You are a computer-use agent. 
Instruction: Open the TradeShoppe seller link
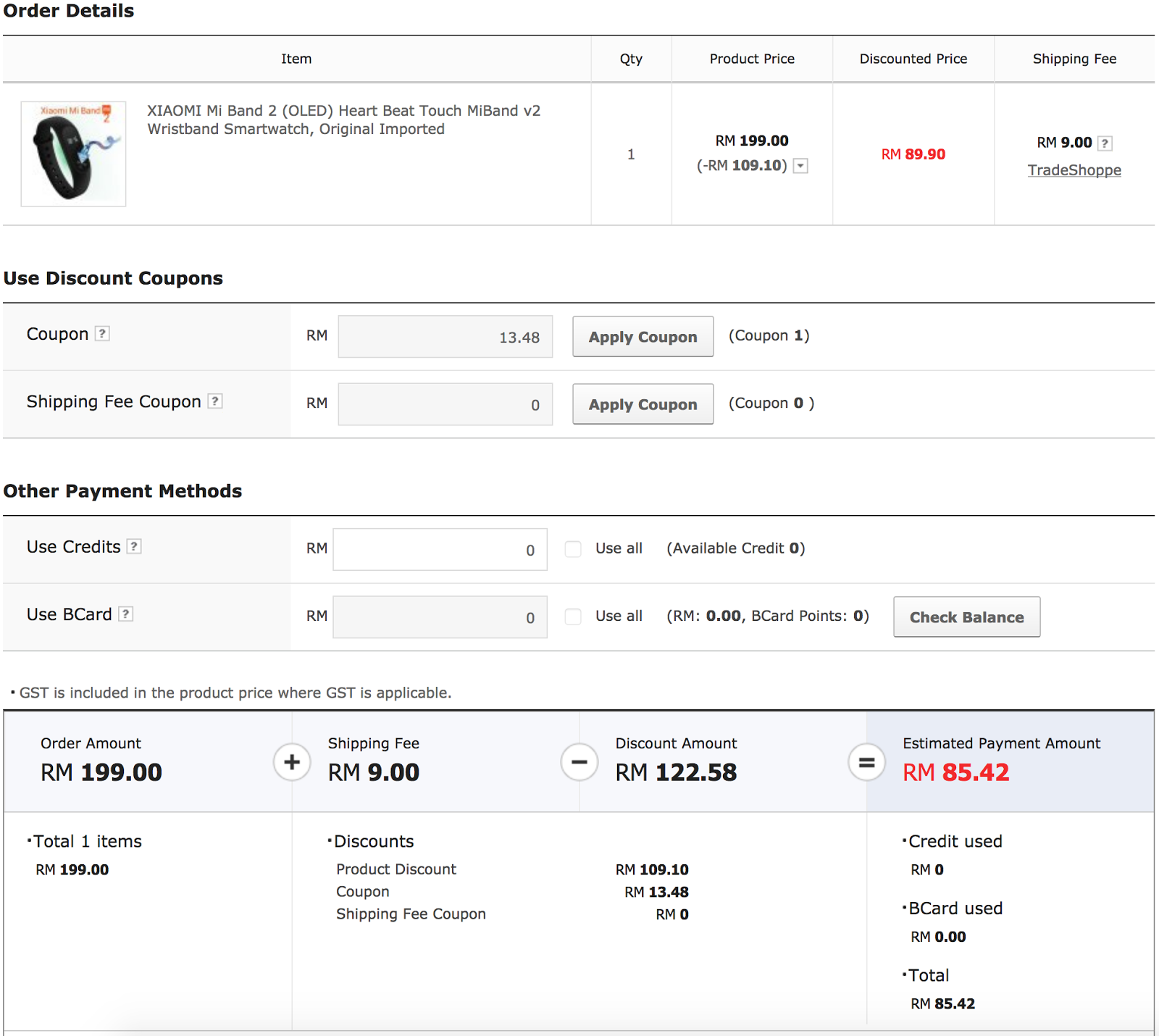(x=1074, y=170)
